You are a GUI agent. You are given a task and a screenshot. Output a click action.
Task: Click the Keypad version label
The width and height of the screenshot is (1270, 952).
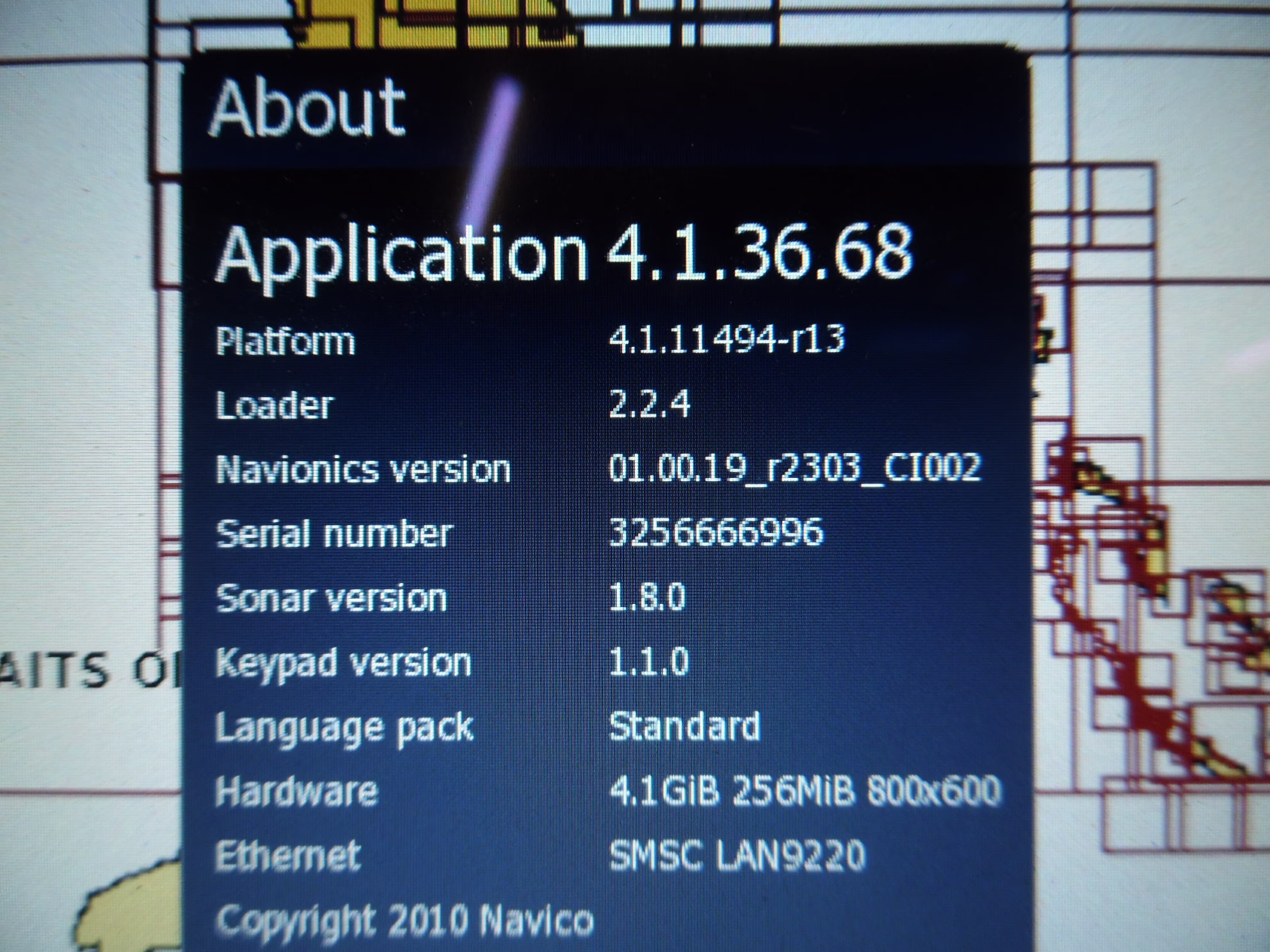coord(343,663)
